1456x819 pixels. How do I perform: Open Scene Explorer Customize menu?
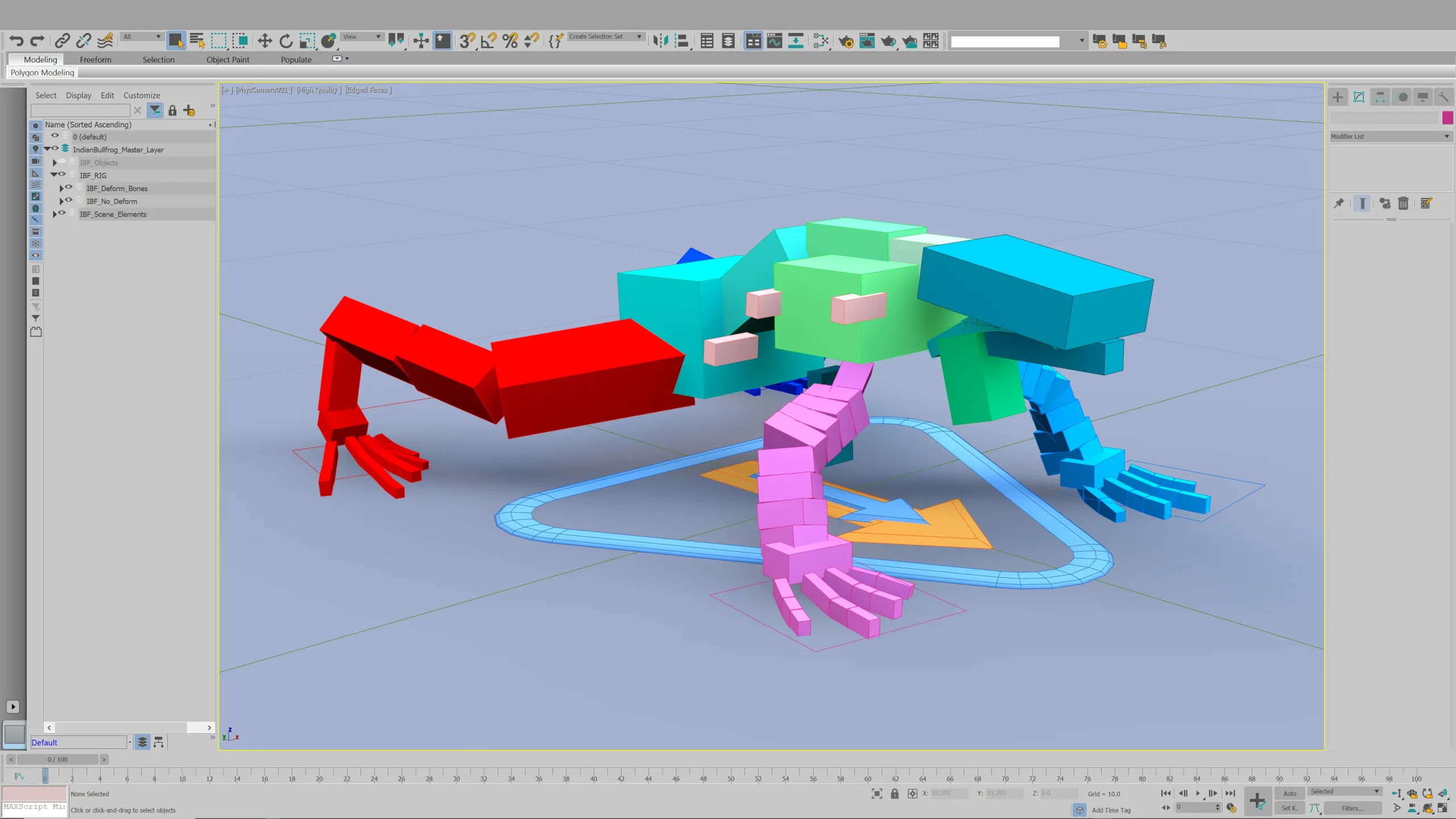pos(142,96)
